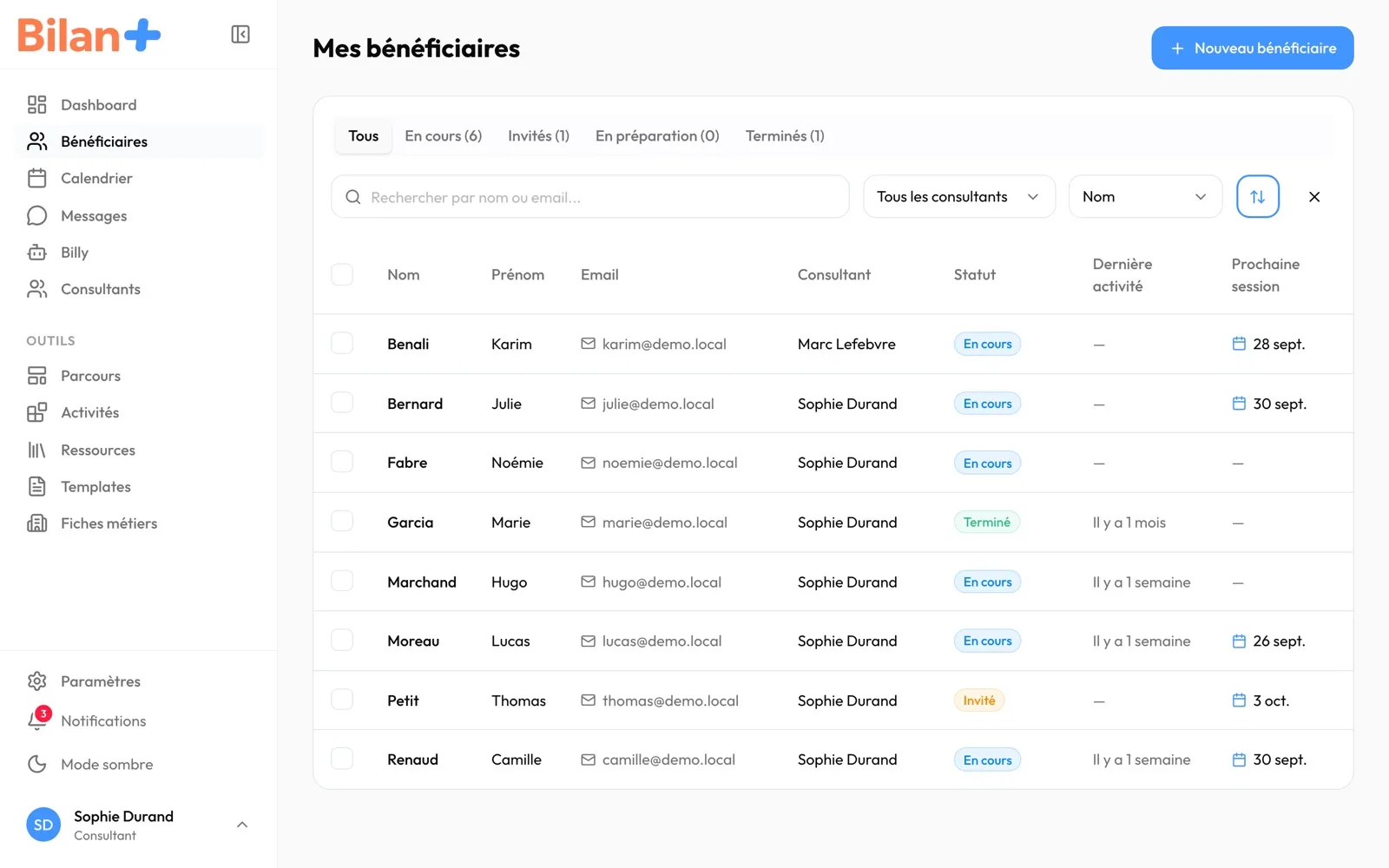
Task: Click the lucas@demo.local email cell
Action: point(651,641)
